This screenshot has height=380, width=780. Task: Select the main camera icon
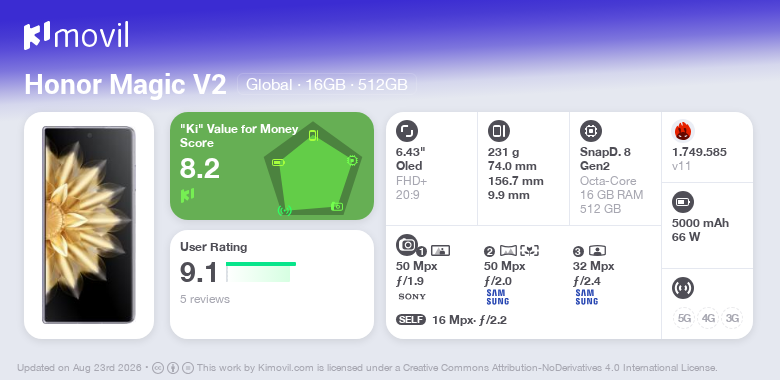pyautogui.click(x=406, y=244)
